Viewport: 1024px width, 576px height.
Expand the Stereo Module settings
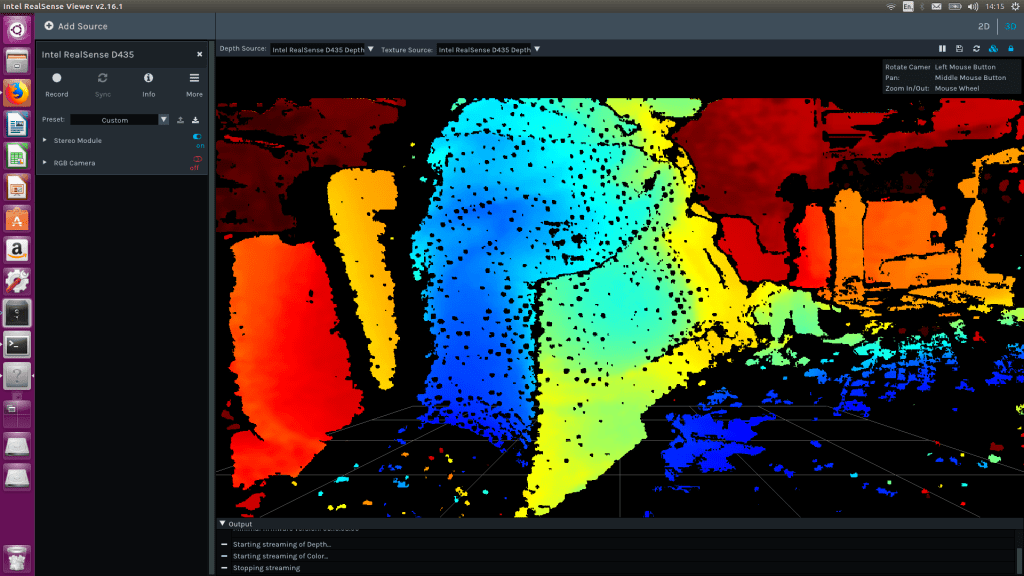click(44, 140)
